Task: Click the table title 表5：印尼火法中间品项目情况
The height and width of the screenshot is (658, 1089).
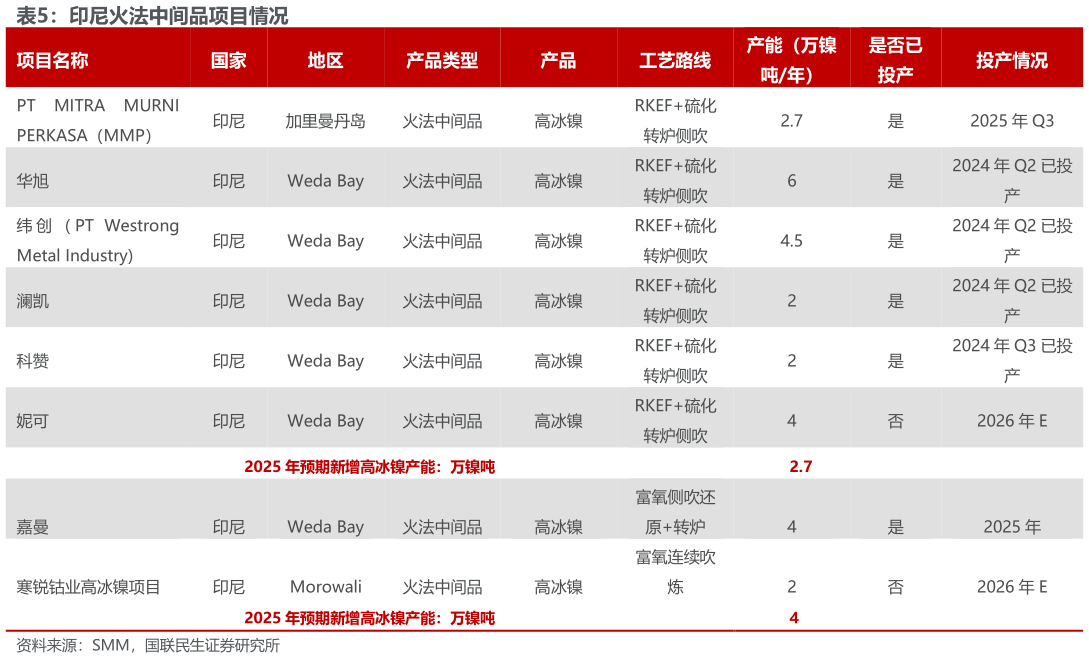Action: click(152, 15)
